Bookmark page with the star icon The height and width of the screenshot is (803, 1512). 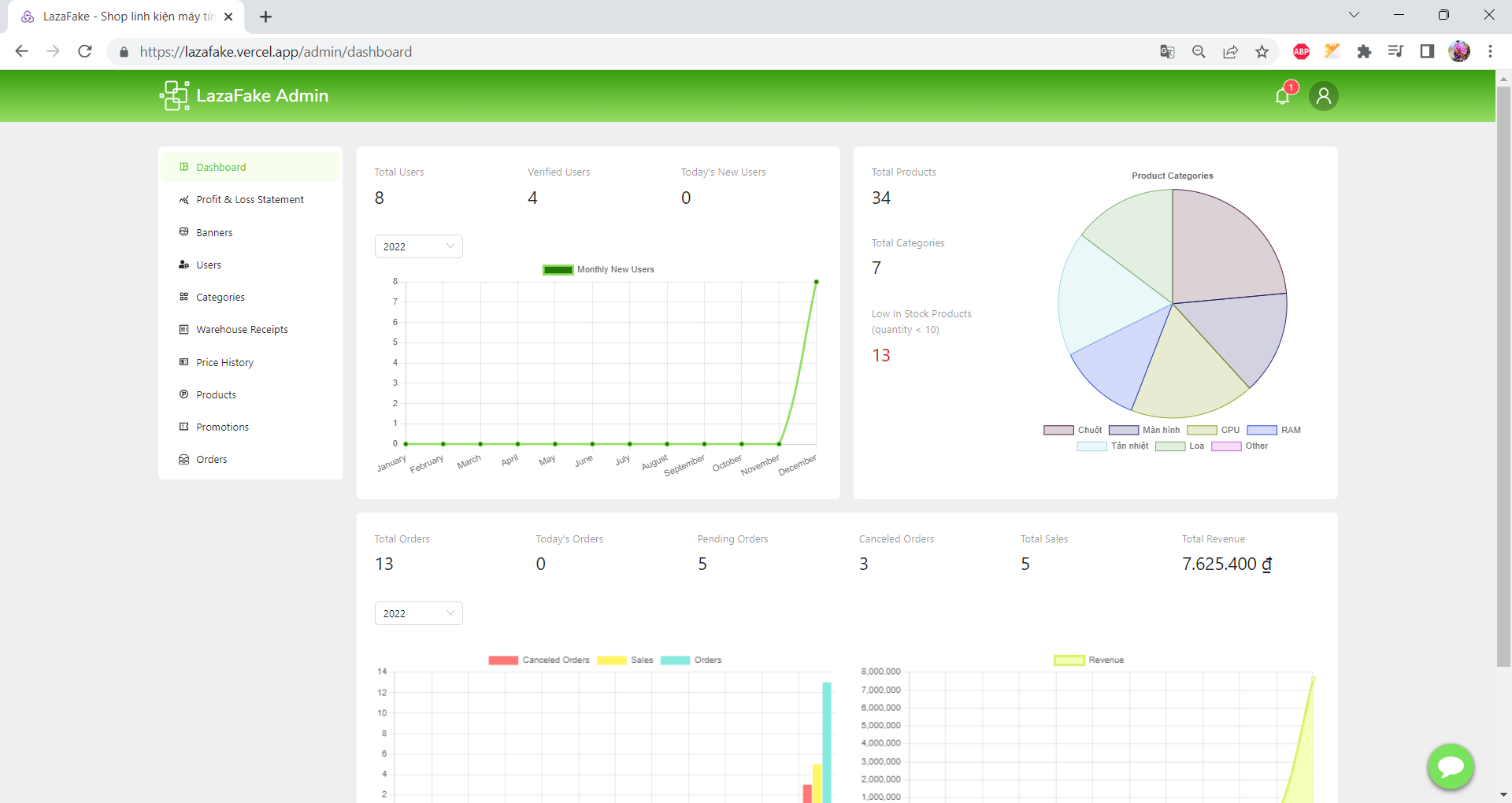pyautogui.click(x=1262, y=52)
